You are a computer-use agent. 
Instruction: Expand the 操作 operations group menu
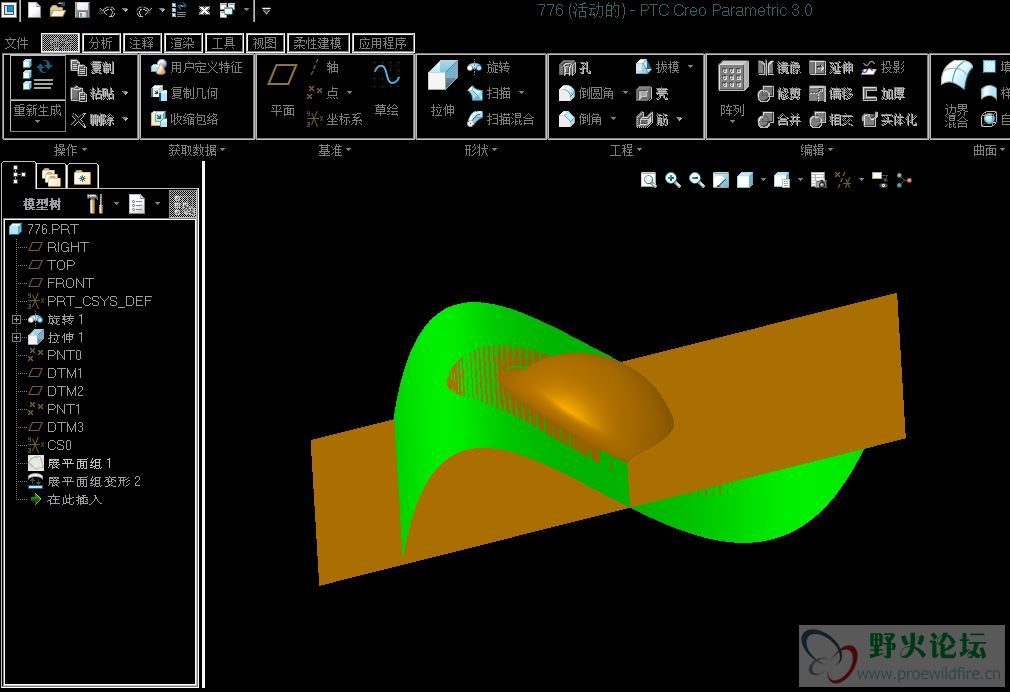70,150
